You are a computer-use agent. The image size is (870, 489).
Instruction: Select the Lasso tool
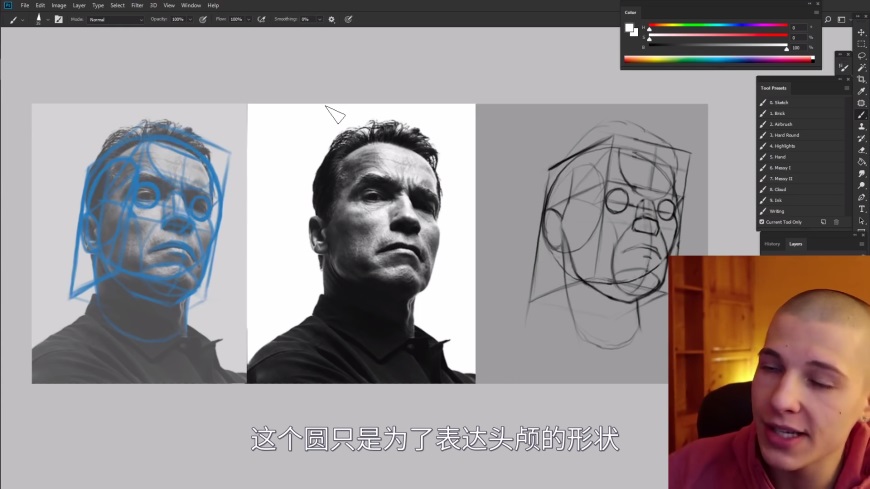coord(861,56)
